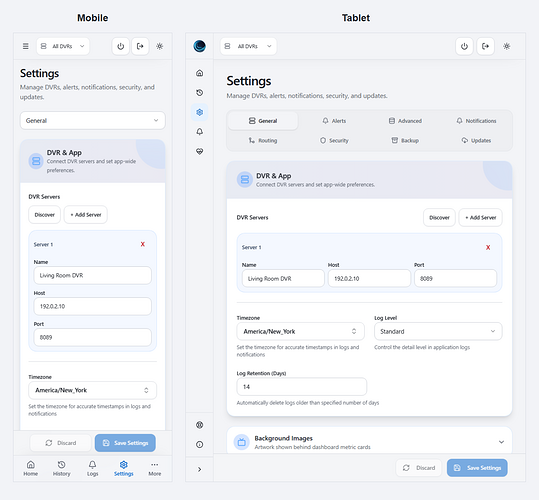This screenshot has width=539, height=500.
Task: Click Host field 192.0.2.10 in Tablet
Action: 369,278
